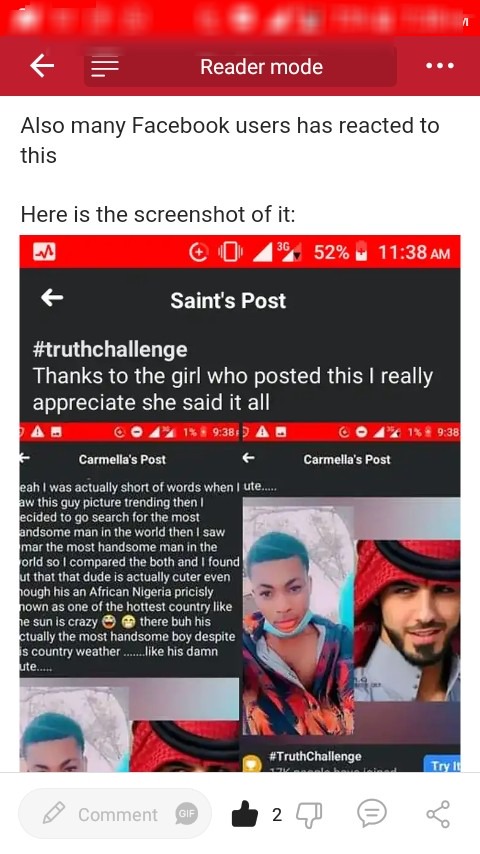Tap the like count number 2
480x854 pixels.
(x=277, y=814)
